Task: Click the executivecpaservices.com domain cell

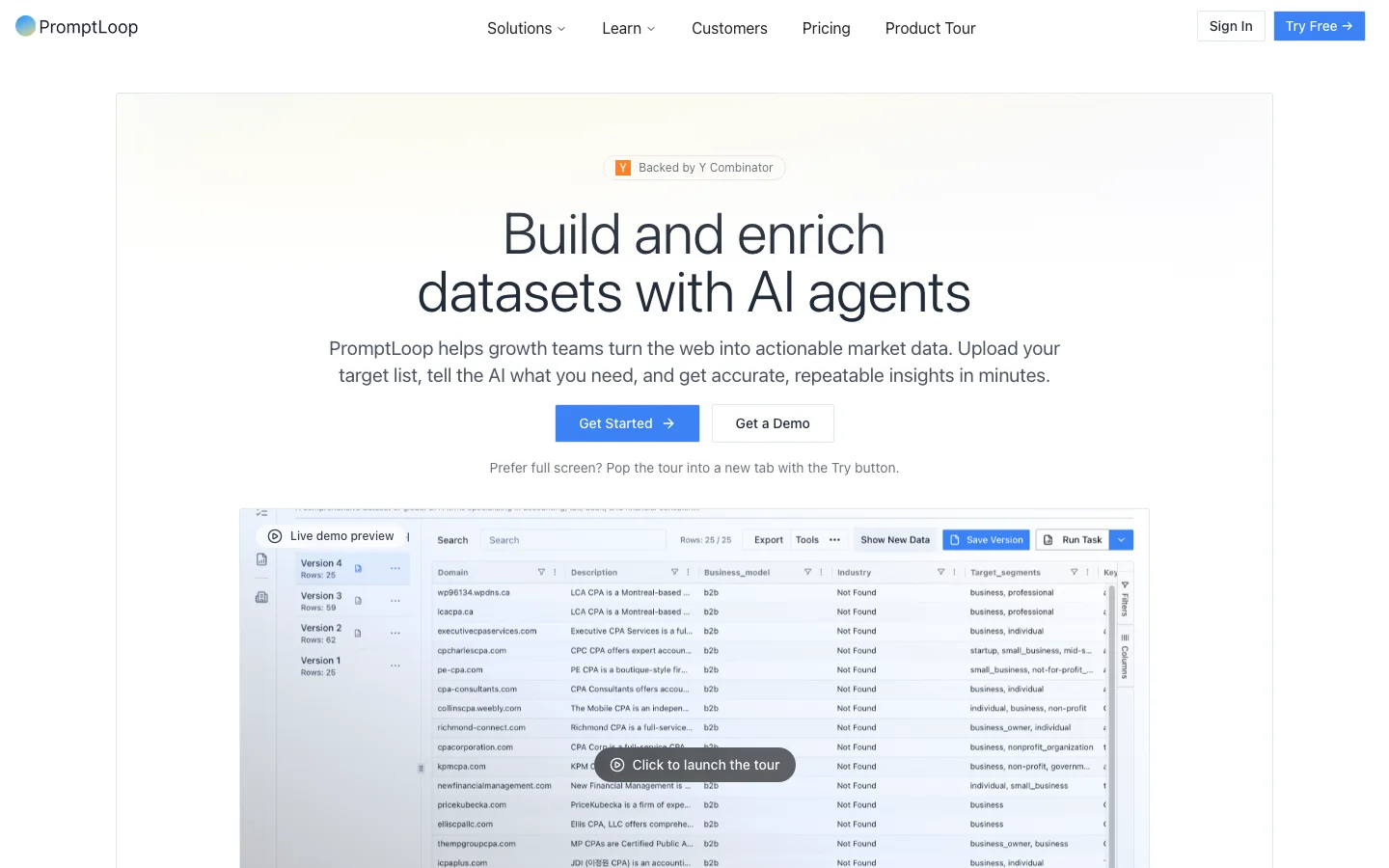Action: 487,632
